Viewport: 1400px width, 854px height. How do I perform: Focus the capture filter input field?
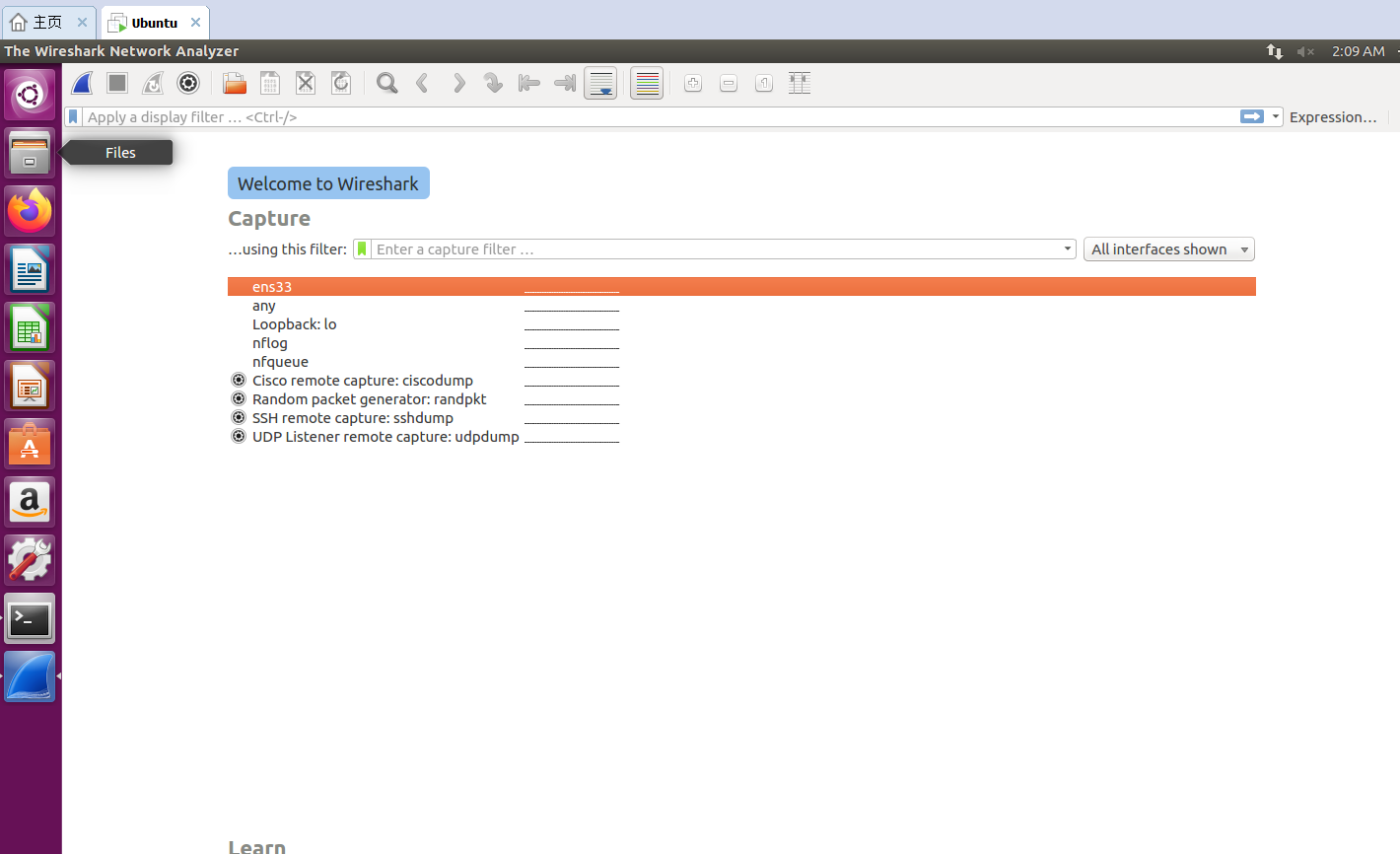(716, 249)
